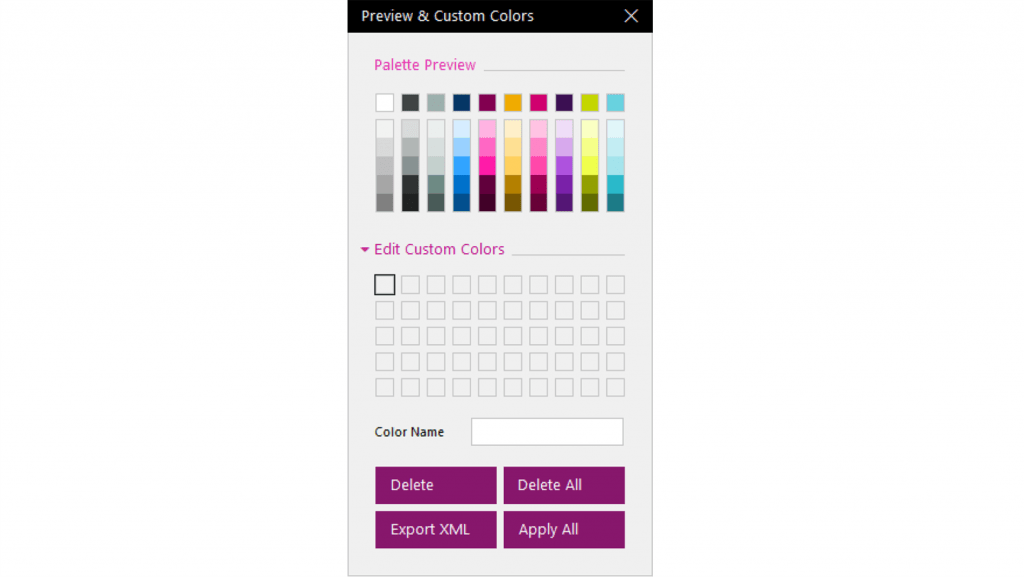Collapse the Edit Custom Colors section
This screenshot has height=577, width=1024.
tap(365, 250)
